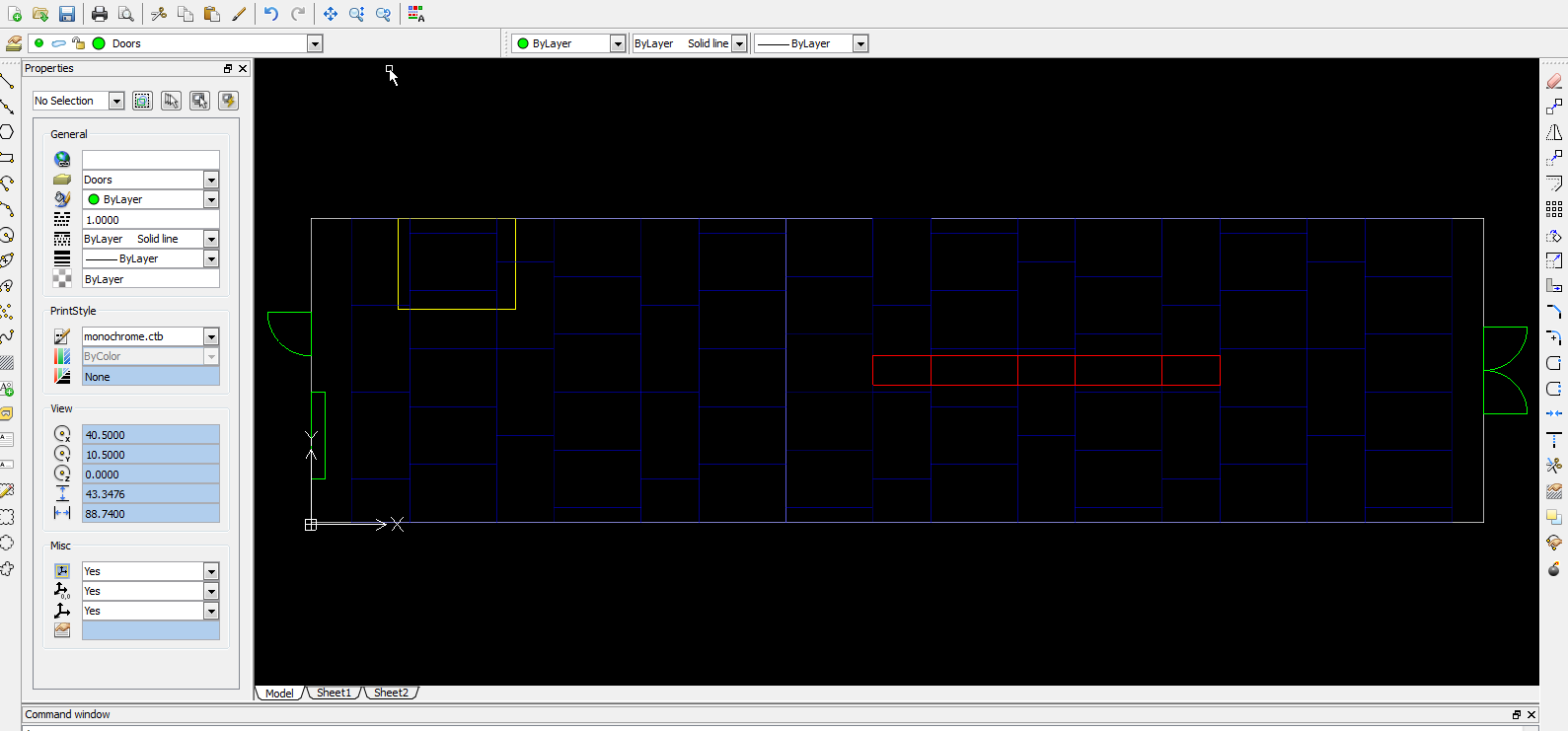
Task: Open the Solid line linetype dropdown in toolbar
Action: 739,43
